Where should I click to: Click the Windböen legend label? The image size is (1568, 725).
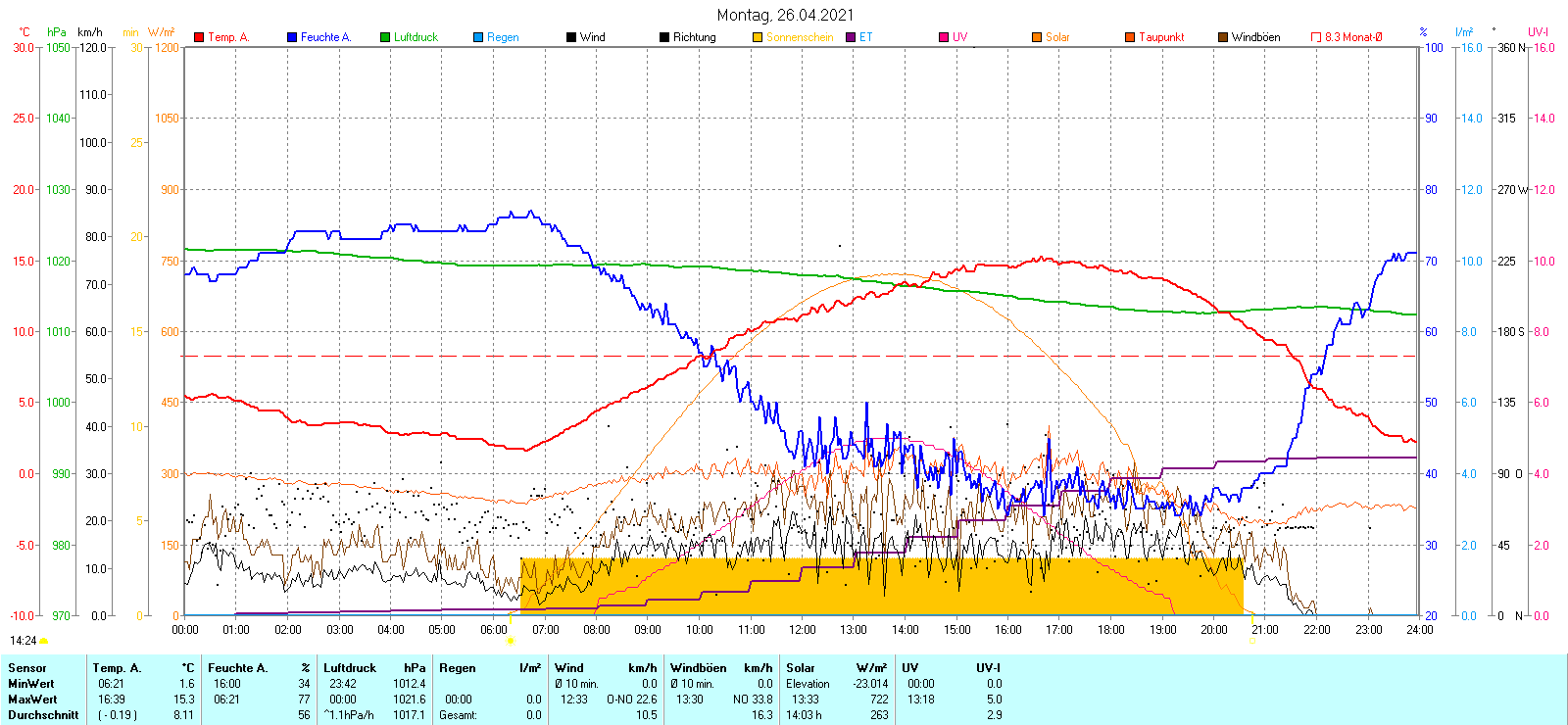(x=1255, y=37)
